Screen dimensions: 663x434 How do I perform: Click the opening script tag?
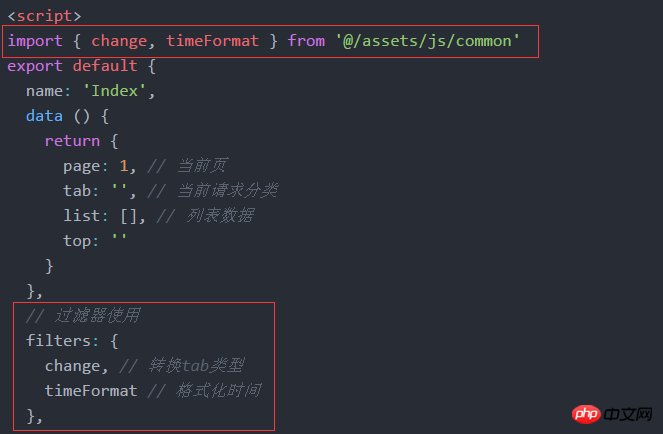click(x=44, y=16)
